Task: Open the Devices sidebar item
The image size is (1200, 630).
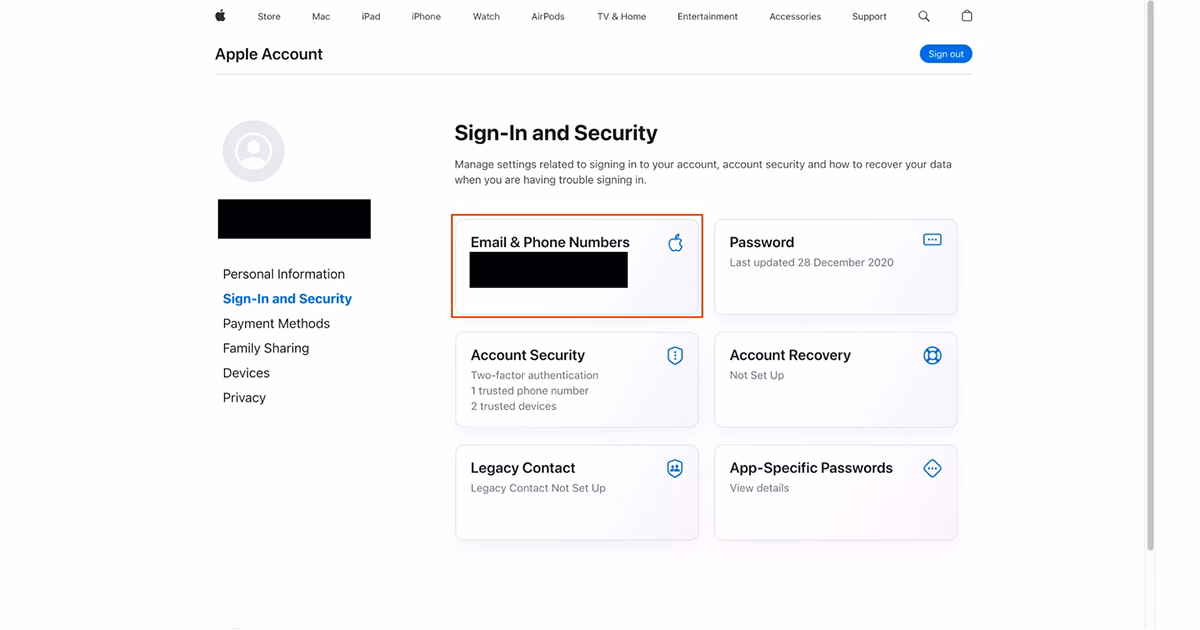Action: click(246, 373)
